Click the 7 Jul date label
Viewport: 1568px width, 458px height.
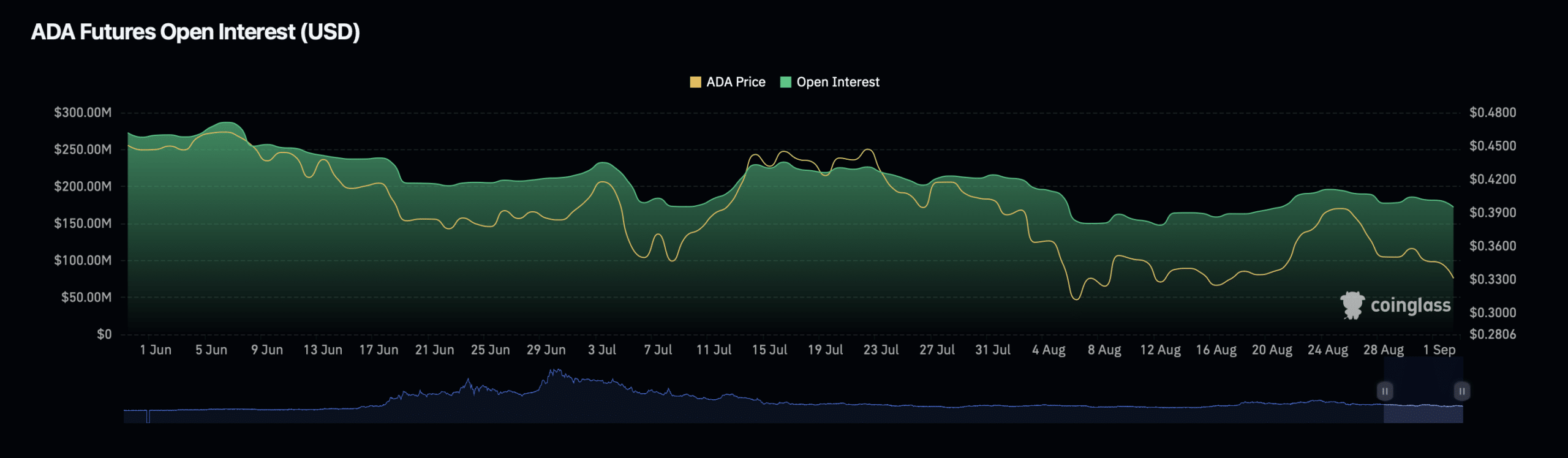click(658, 350)
